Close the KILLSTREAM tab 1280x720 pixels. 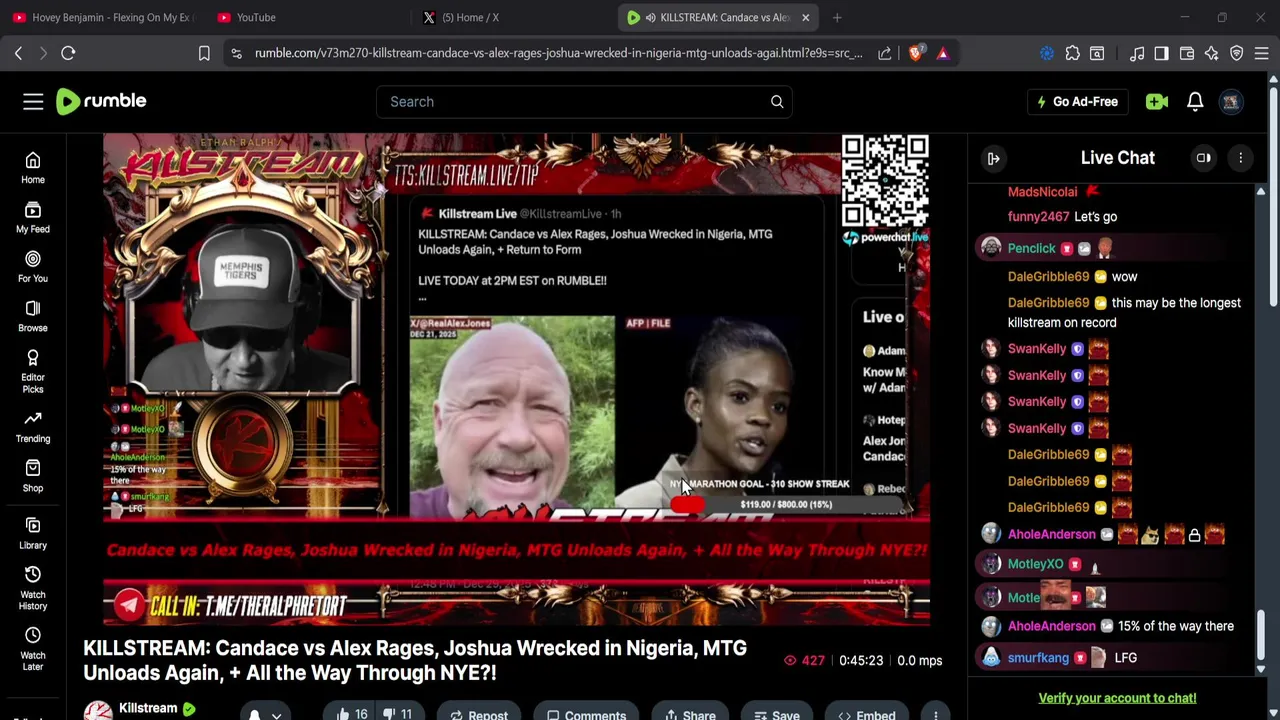click(805, 17)
